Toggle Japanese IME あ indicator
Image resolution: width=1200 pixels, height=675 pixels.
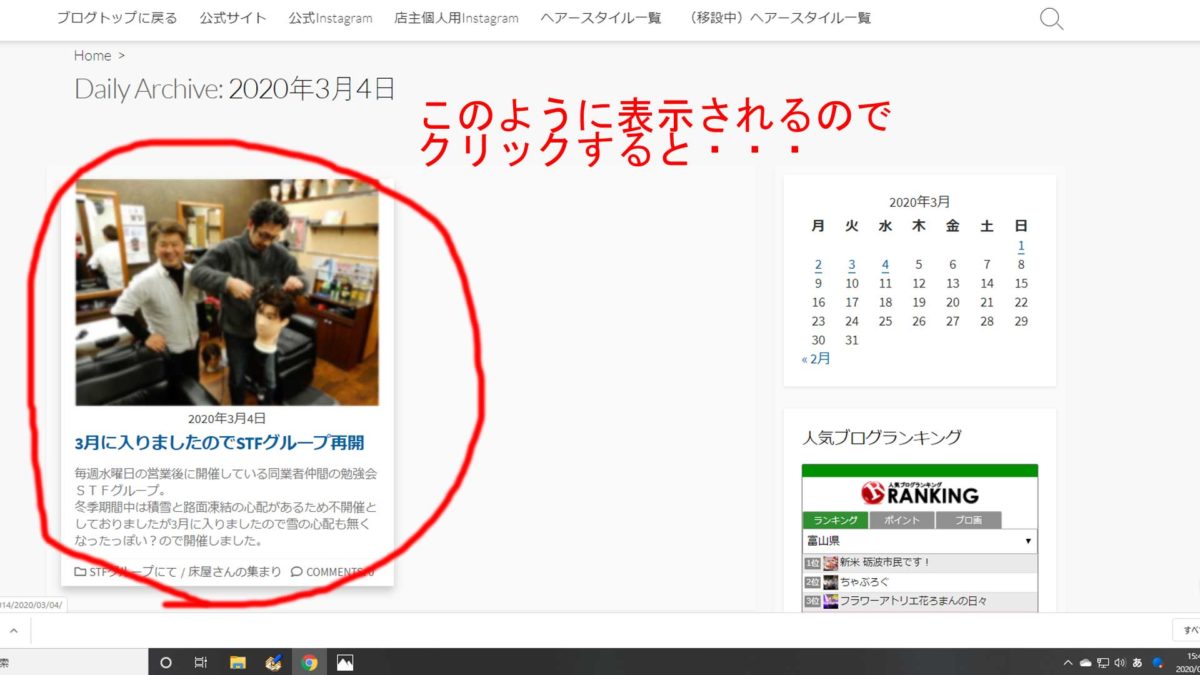(1138, 662)
